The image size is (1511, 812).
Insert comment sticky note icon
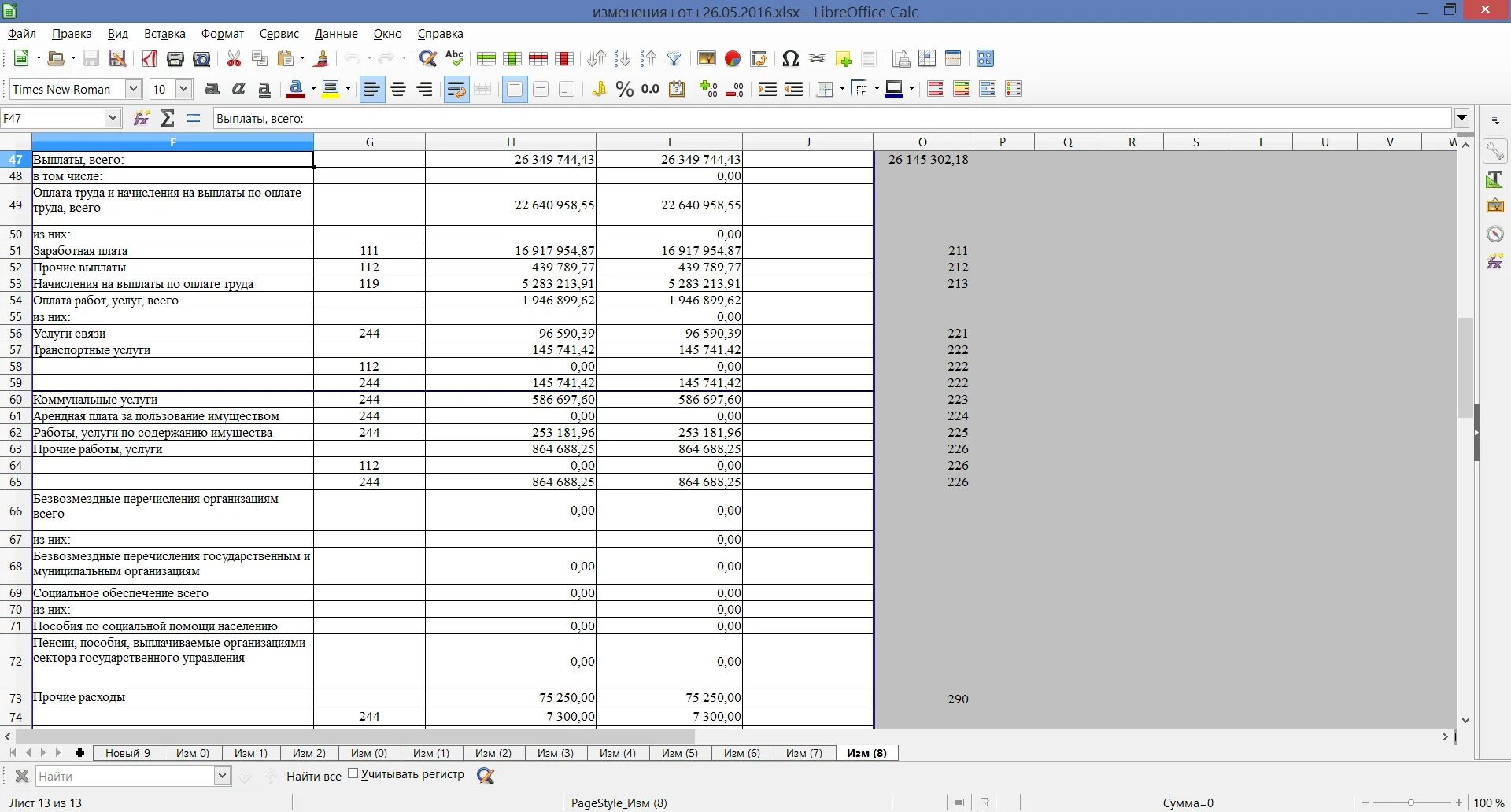tap(843, 58)
